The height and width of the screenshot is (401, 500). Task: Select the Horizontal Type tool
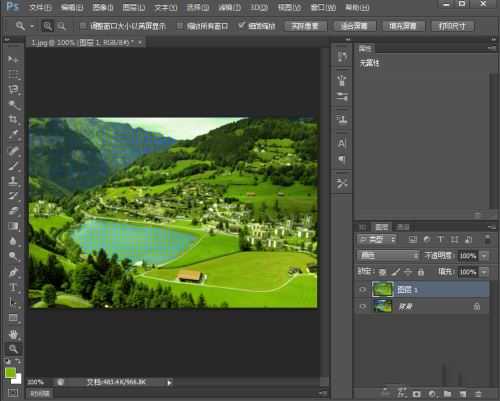(x=13, y=287)
